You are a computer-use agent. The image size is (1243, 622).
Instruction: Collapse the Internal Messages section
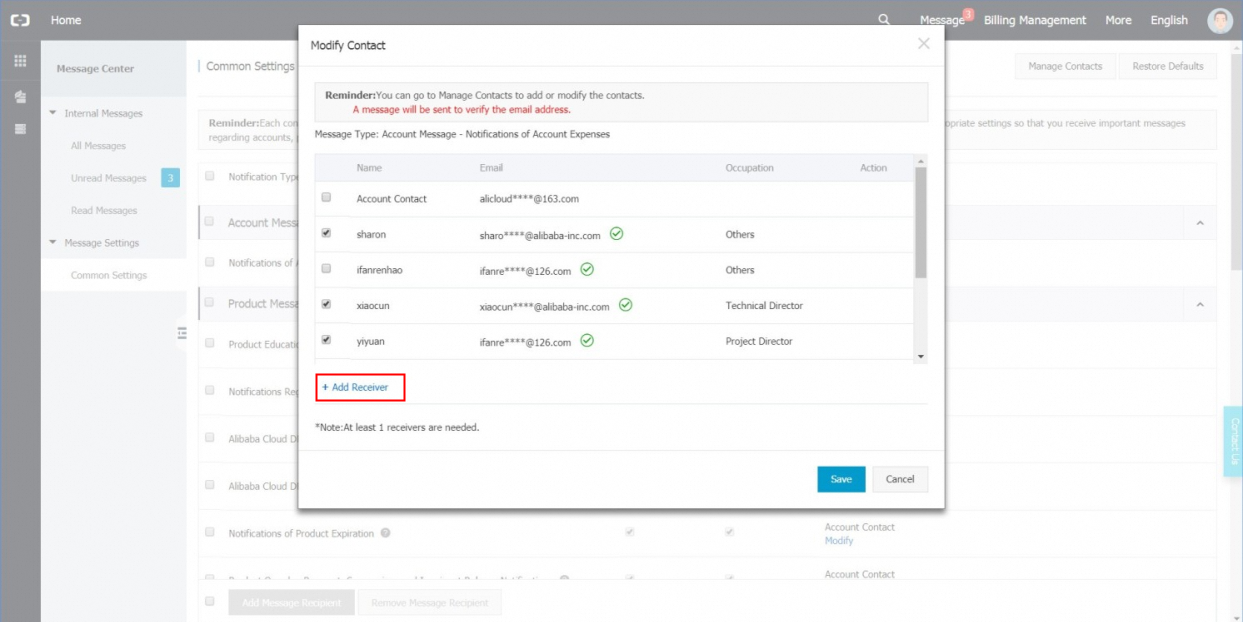pyautogui.click(x=53, y=113)
